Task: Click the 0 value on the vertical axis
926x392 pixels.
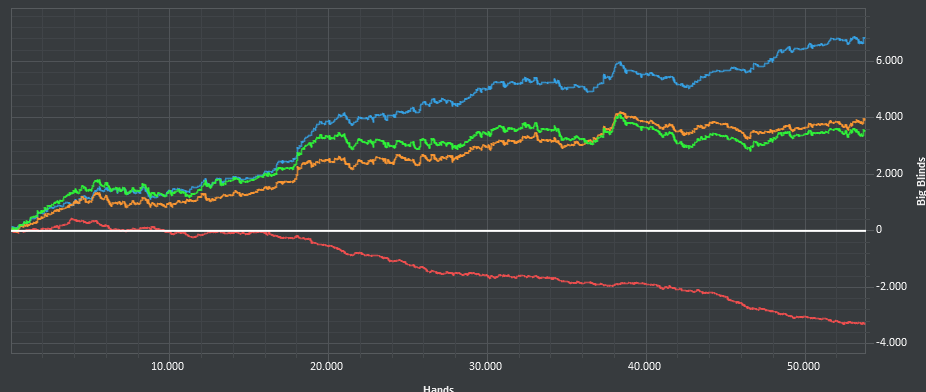Action: (879, 230)
